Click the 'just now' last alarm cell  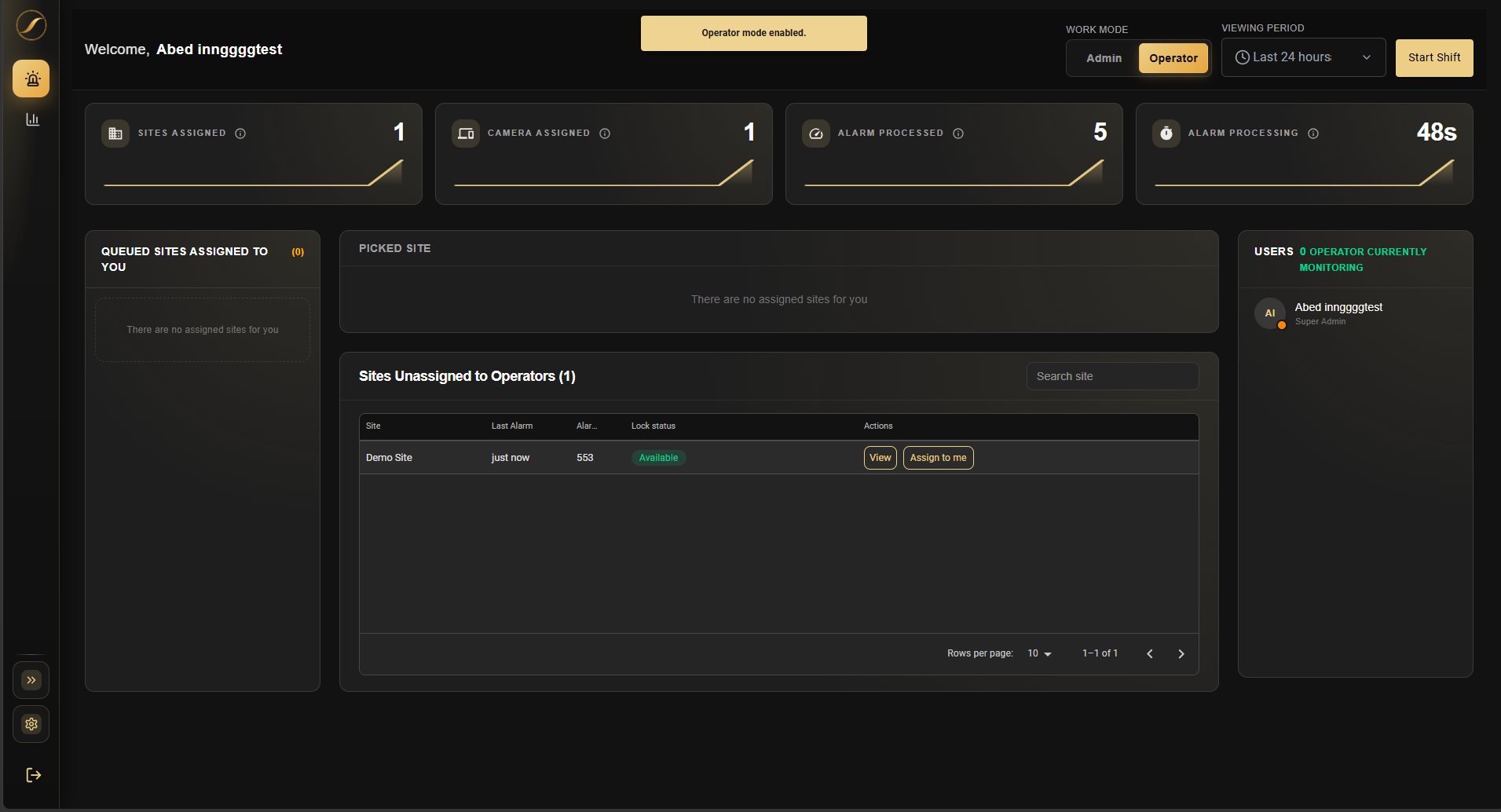pos(511,458)
